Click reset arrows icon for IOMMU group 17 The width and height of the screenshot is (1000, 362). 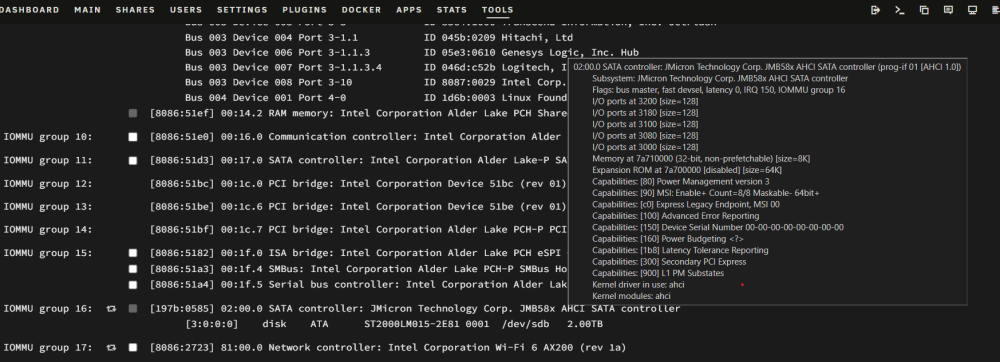(x=112, y=348)
